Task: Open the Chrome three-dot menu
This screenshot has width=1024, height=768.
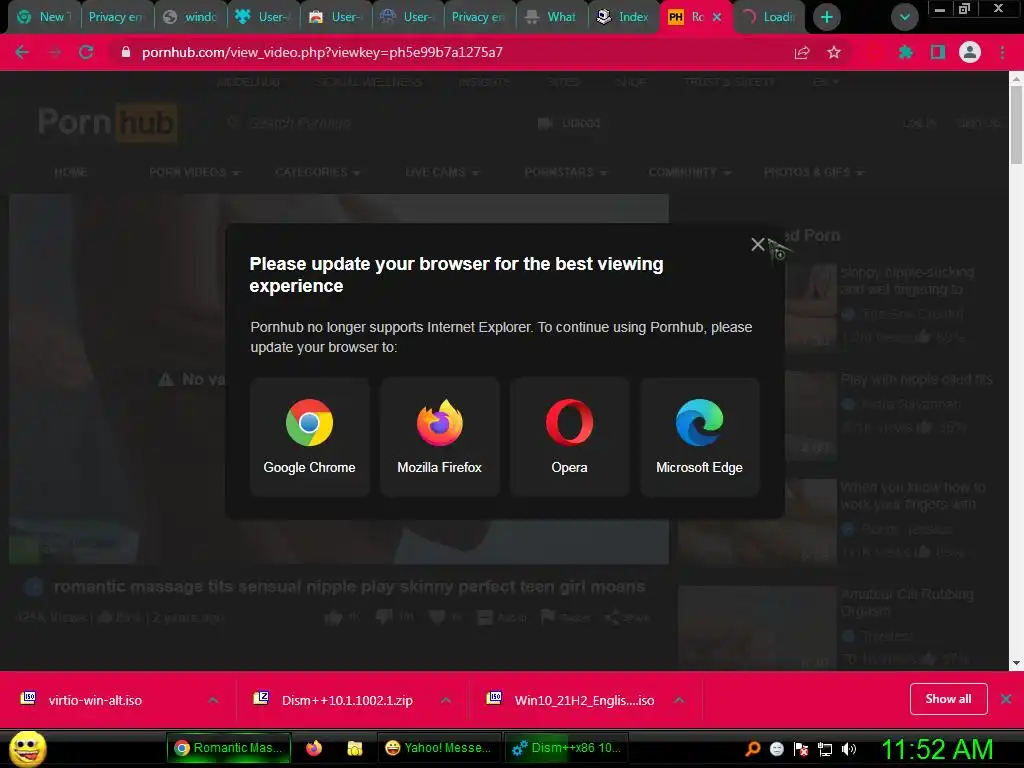Action: [1002, 52]
